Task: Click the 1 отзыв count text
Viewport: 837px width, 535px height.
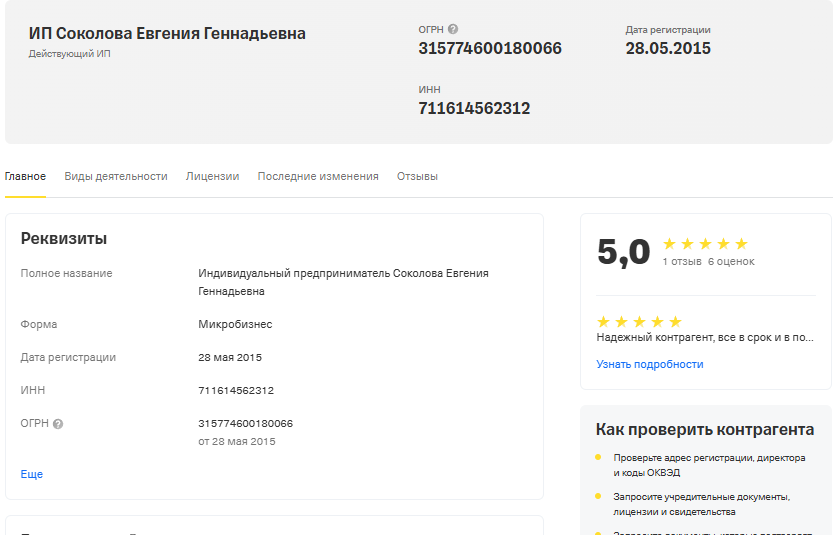Action: [682, 262]
